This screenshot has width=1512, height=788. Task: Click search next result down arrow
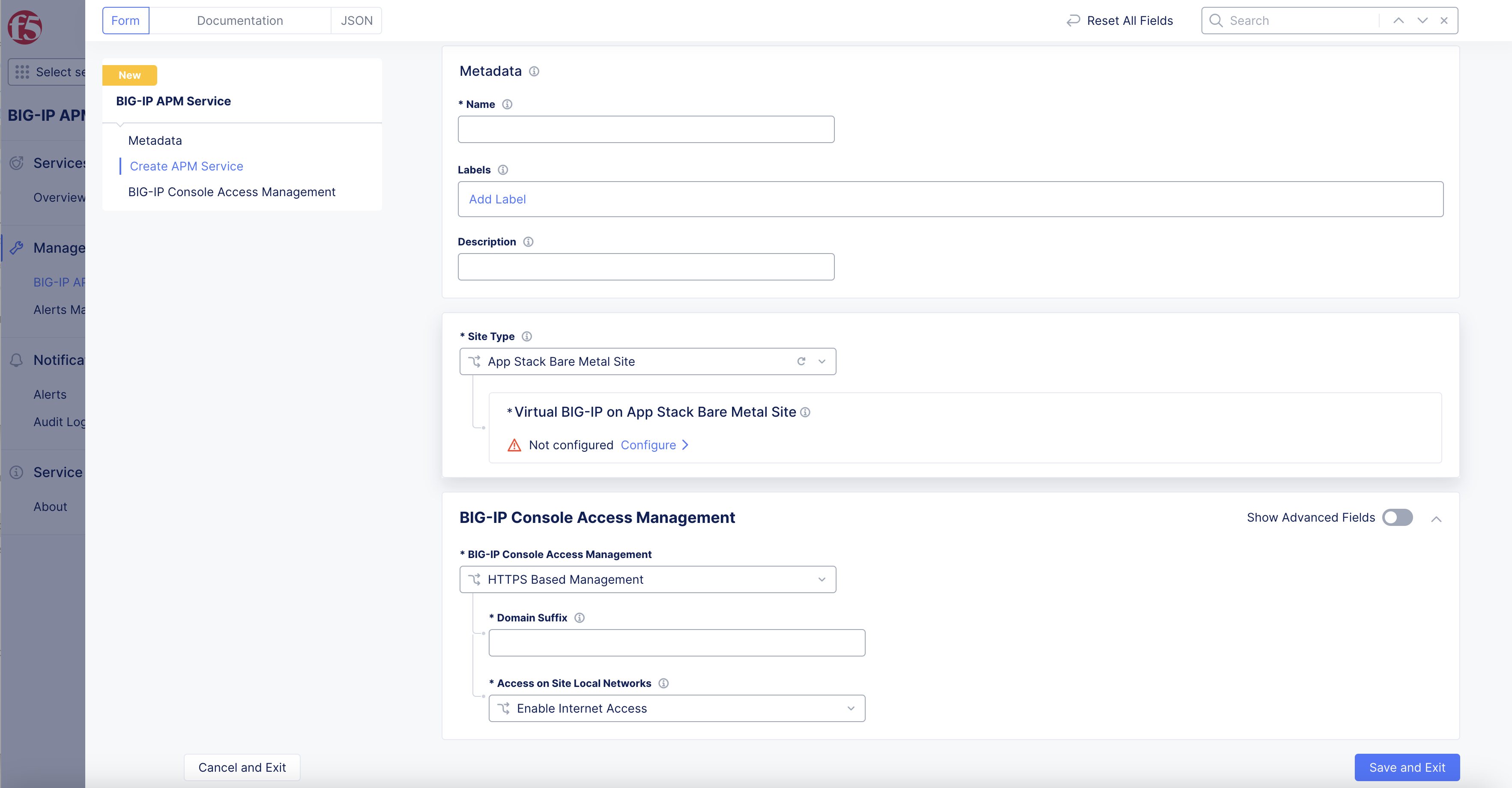1423,21
